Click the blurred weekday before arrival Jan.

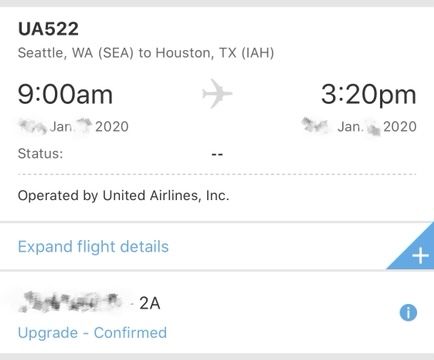tap(315, 125)
